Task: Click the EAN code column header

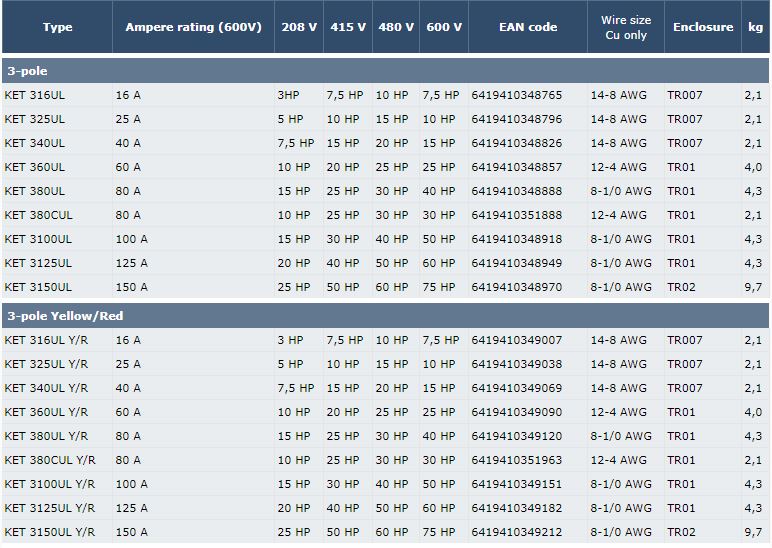Action: [528, 27]
